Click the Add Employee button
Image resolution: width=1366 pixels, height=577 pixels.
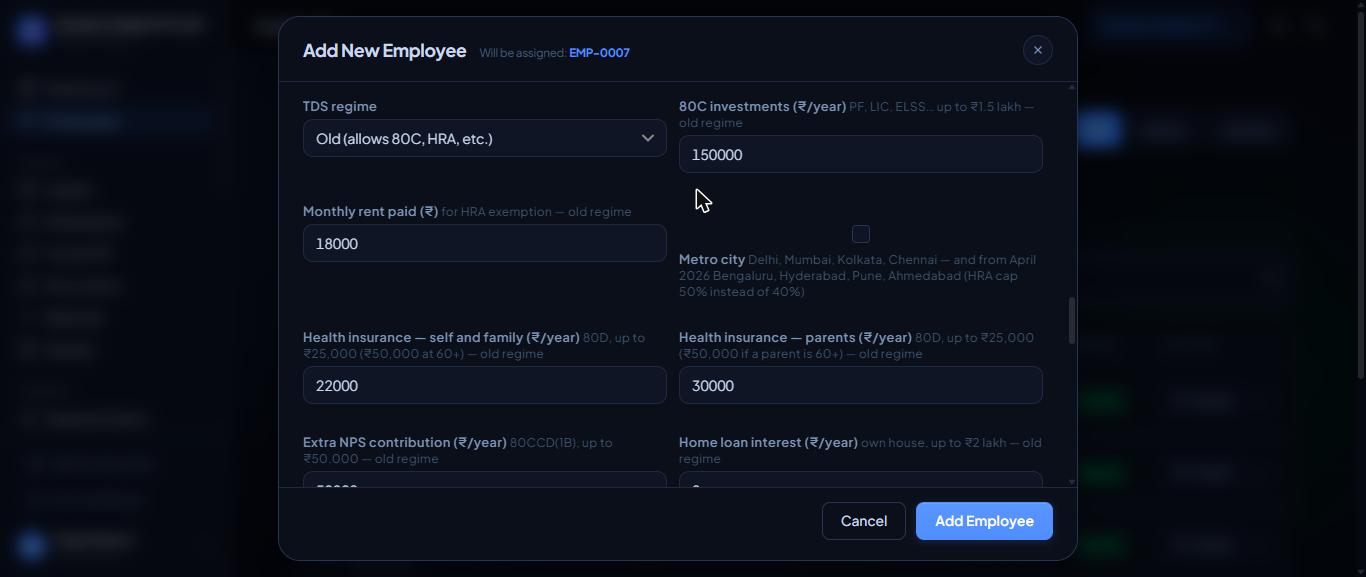(x=984, y=521)
